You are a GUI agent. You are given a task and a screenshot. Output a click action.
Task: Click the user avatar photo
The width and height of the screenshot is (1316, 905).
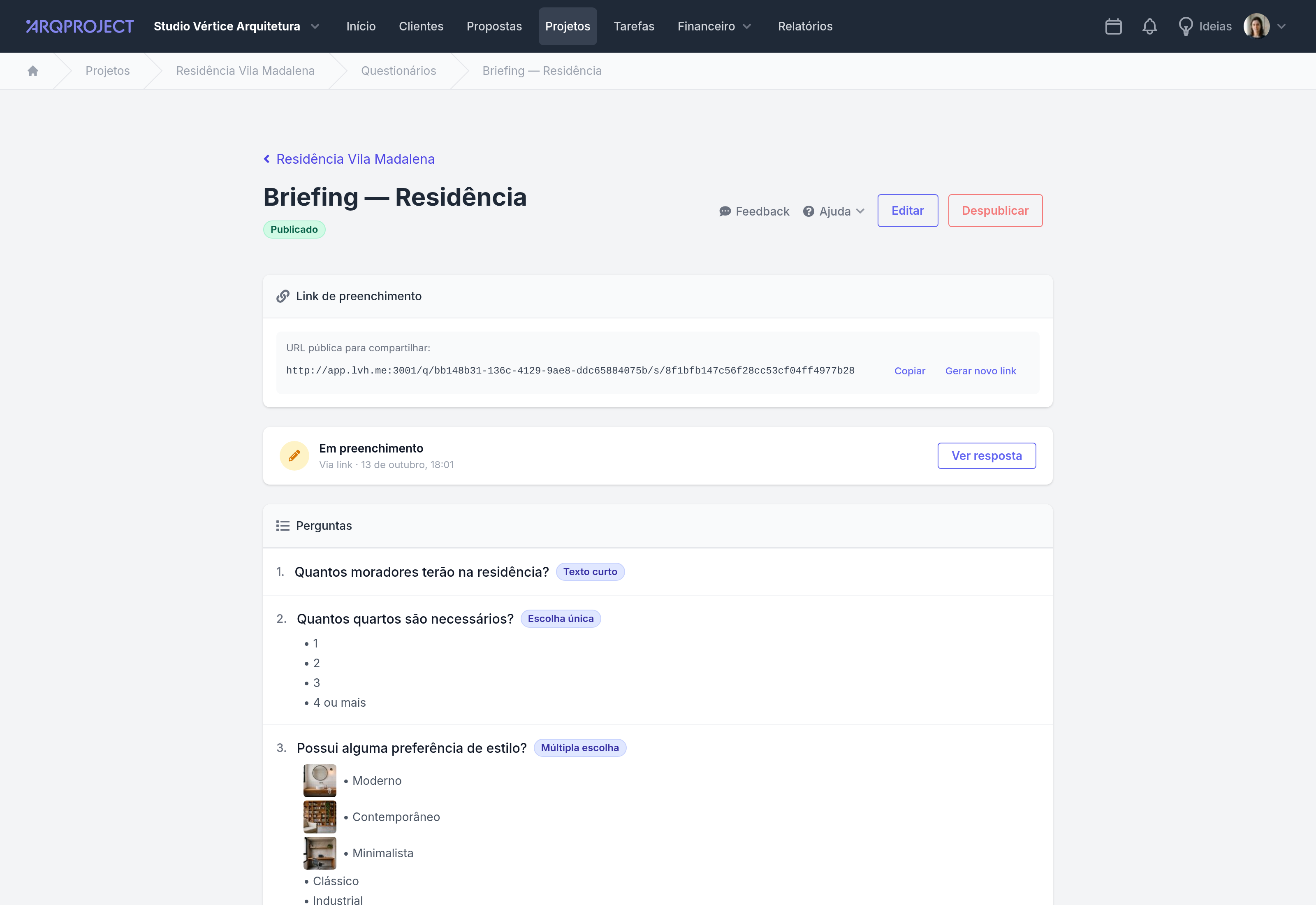point(1256,26)
